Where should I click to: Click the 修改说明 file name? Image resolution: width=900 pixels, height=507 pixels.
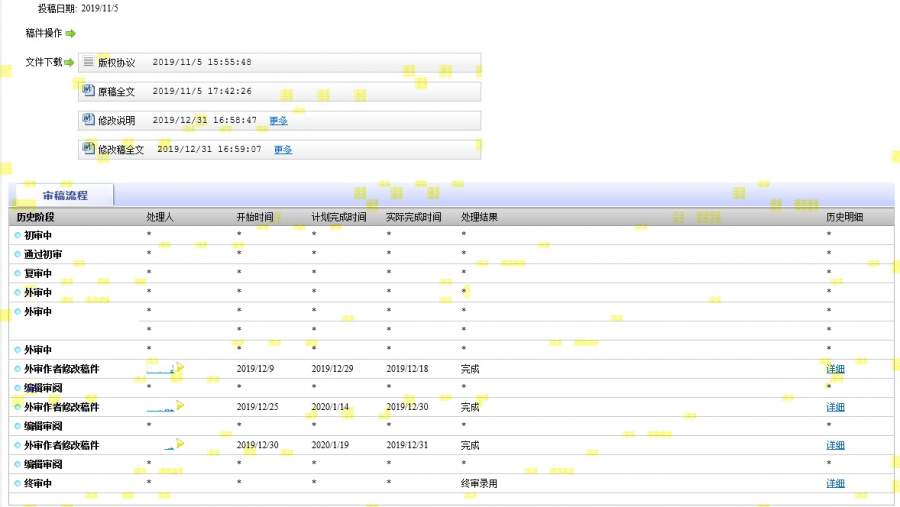(x=117, y=121)
